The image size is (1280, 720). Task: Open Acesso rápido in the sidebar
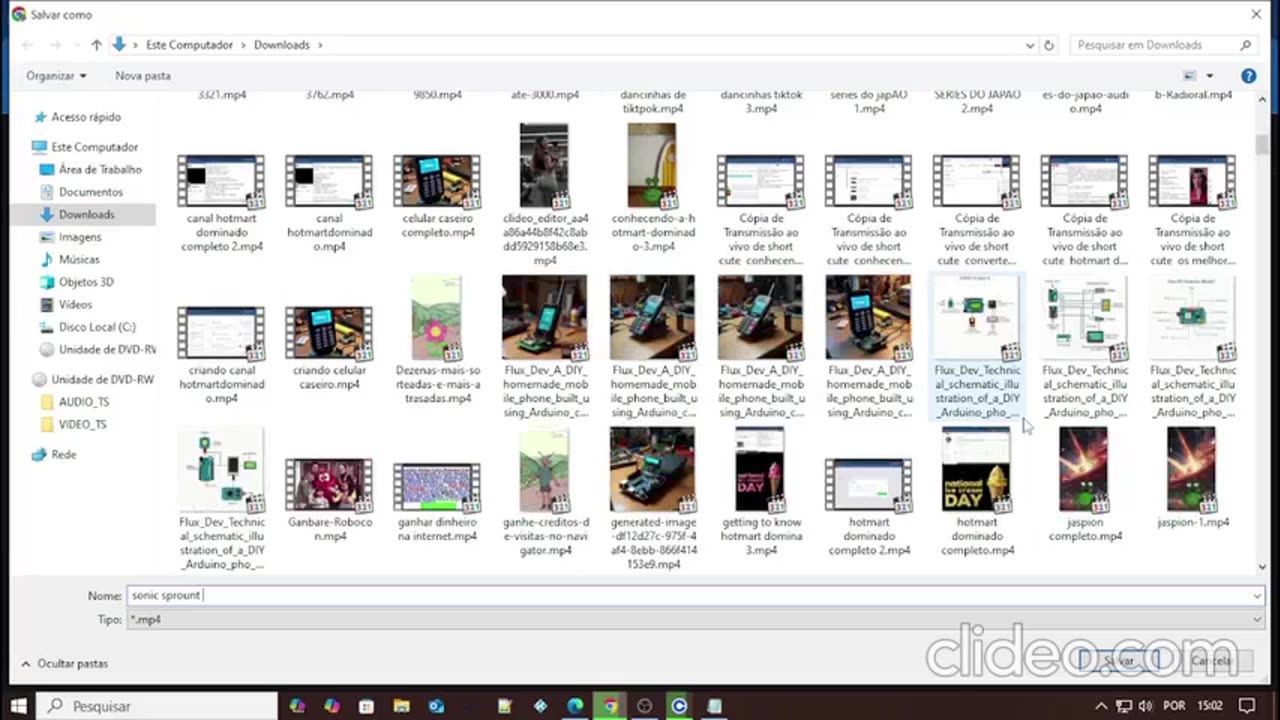coord(86,117)
